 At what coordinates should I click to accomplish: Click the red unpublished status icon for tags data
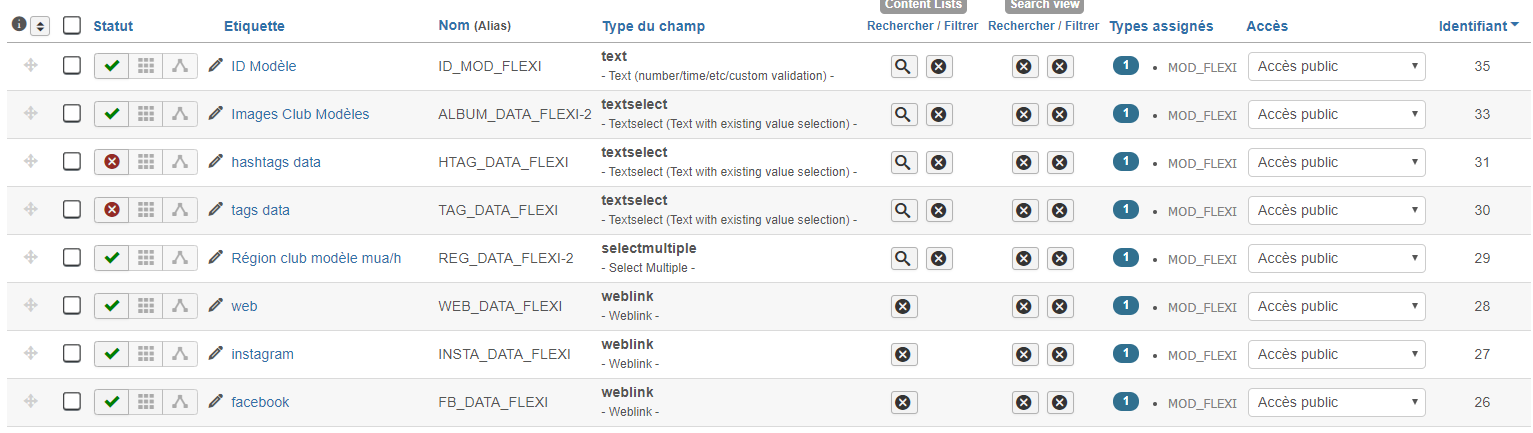tap(112, 210)
